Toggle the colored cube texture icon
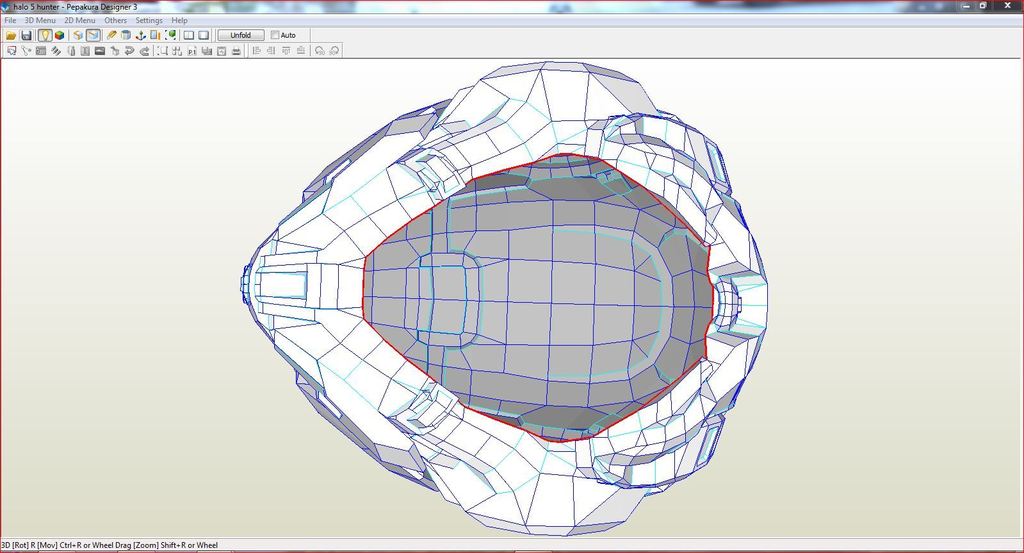Screen dimensions: 1024x553 [x=59, y=35]
